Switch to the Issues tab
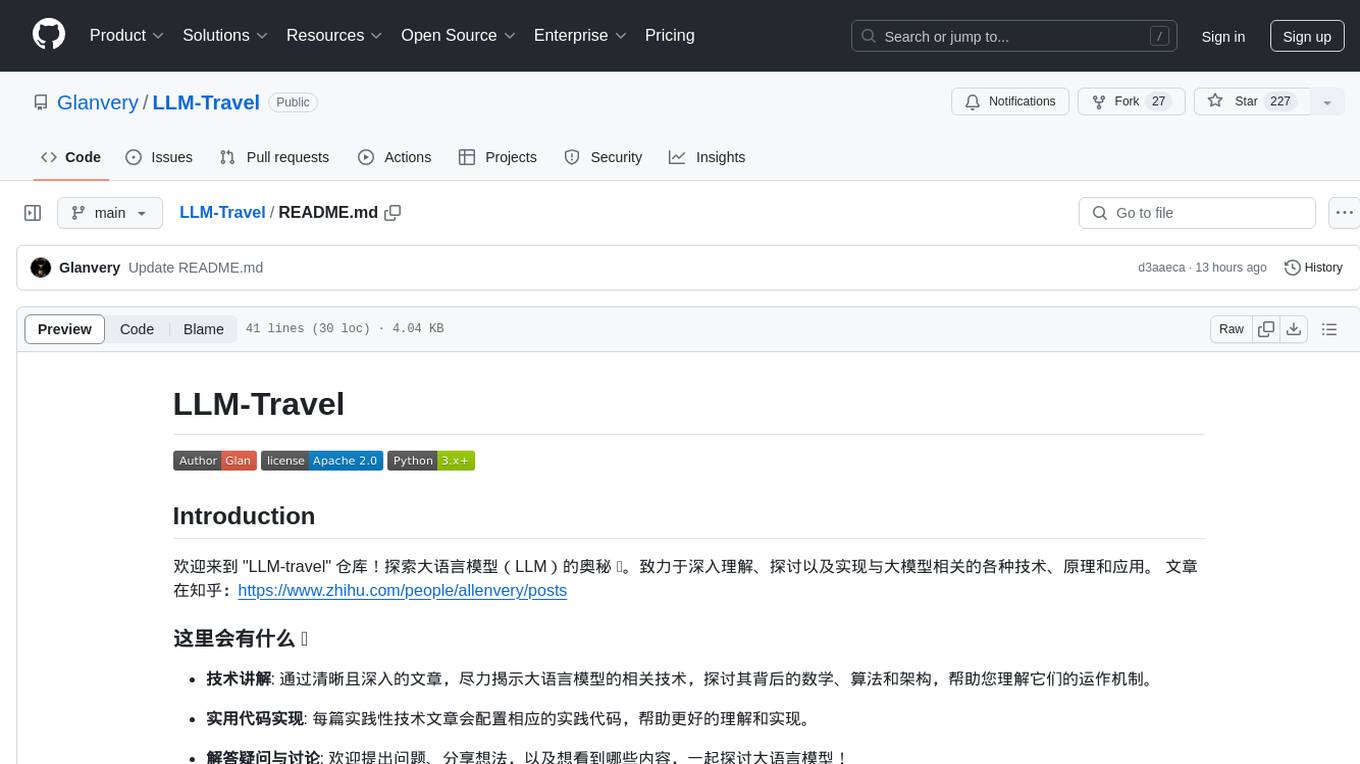1360x764 pixels. pos(159,157)
